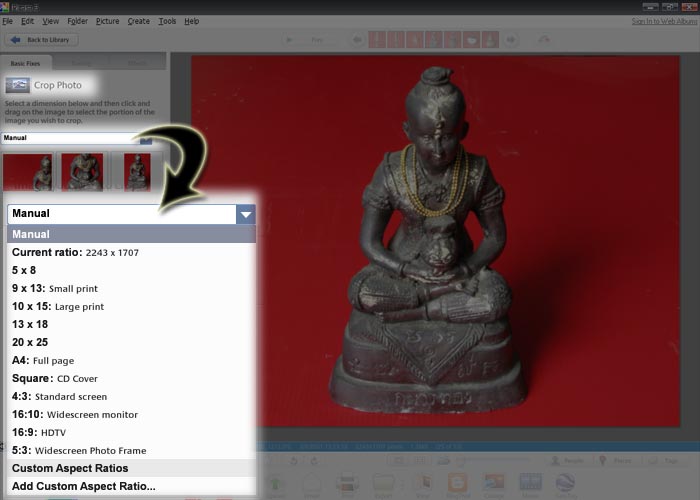
Task: Go to next photo using right filmstrip arrow
Action: tap(511, 40)
